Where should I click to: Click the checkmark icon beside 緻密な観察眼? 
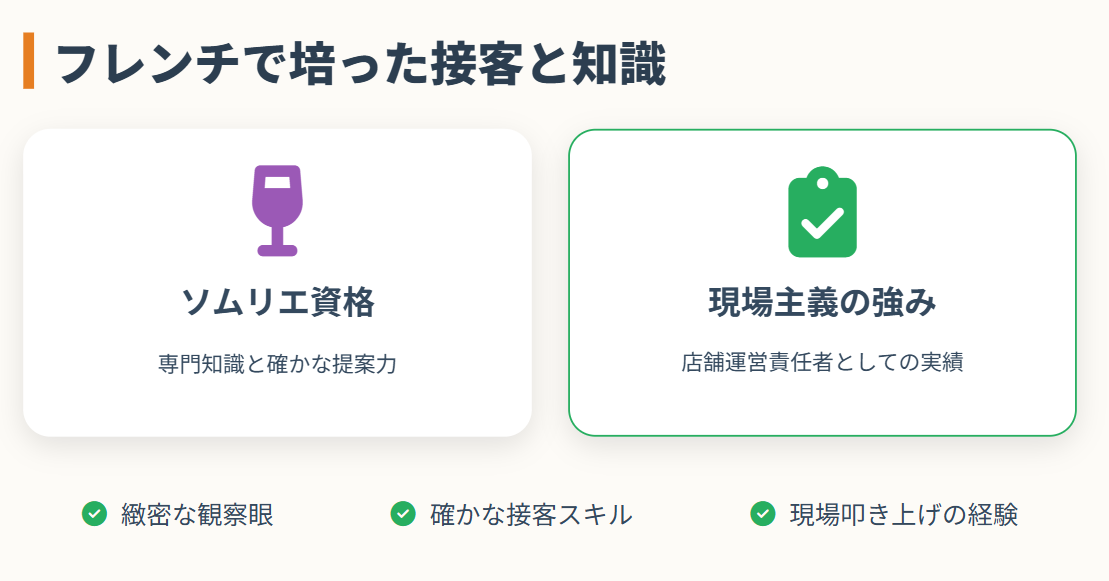(x=94, y=515)
